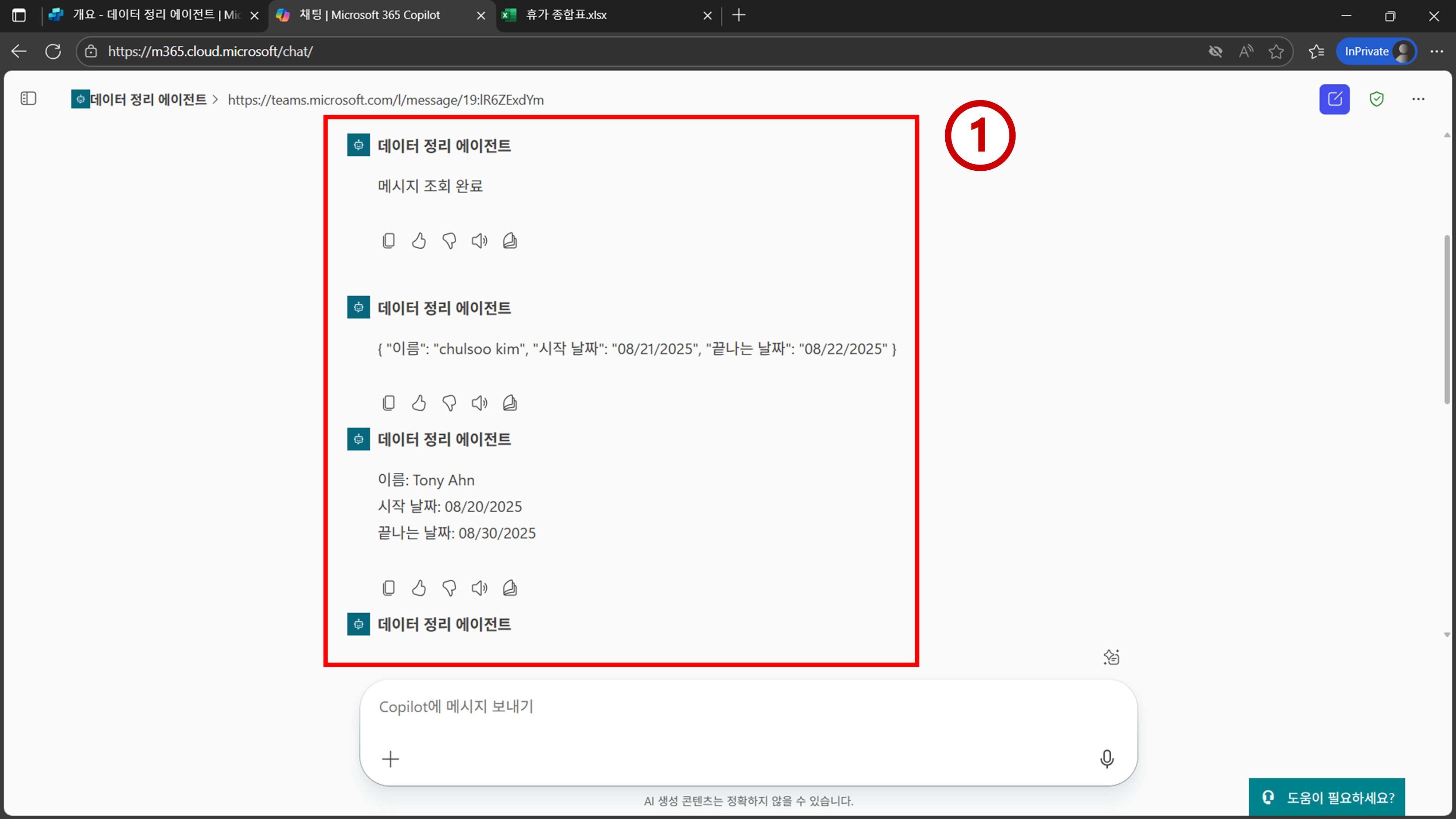This screenshot has width=1456, height=819.
Task: Thumbs up the chulsoo kim JSON response
Action: tap(419, 403)
